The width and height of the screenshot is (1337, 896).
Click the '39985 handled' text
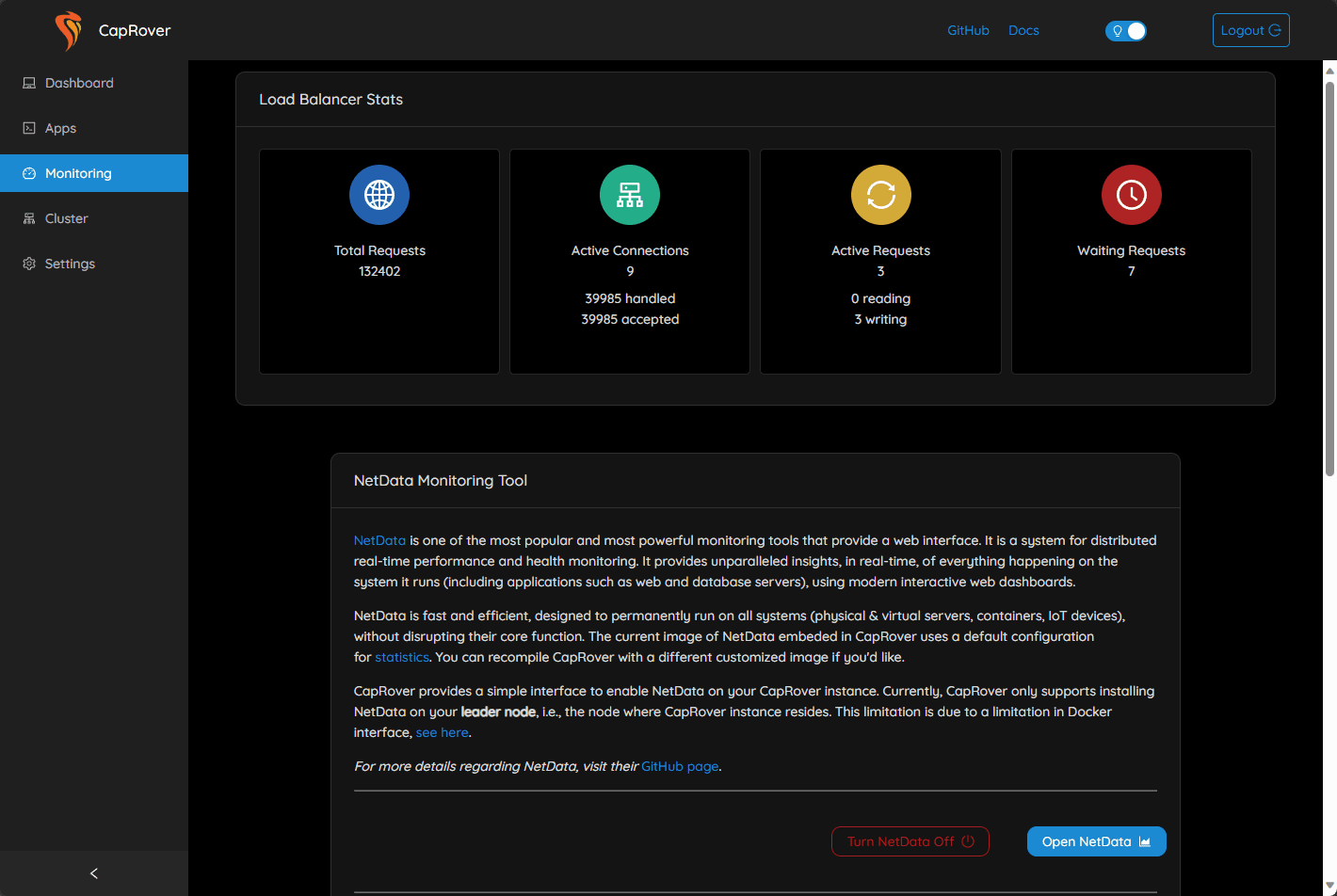pyautogui.click(x=630, y=298)
